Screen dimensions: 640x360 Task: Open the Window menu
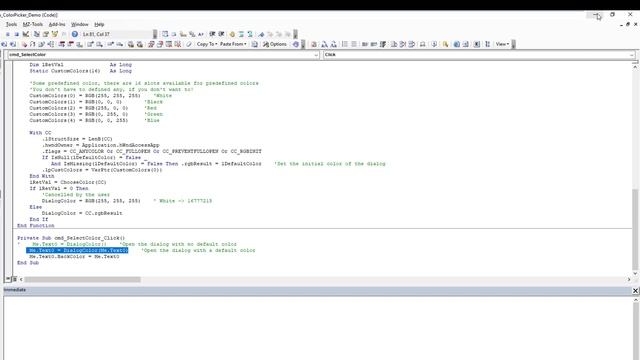[x=80, y=24]
